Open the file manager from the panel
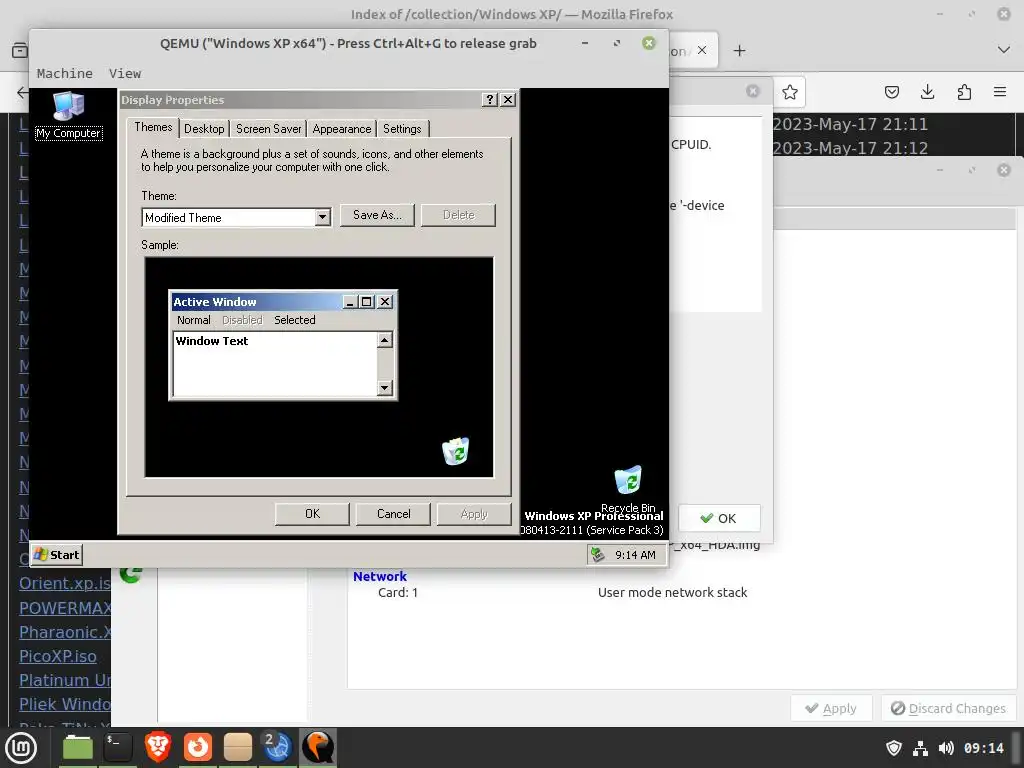This screenshot has width=1024, height=768. tap(78, 747)
